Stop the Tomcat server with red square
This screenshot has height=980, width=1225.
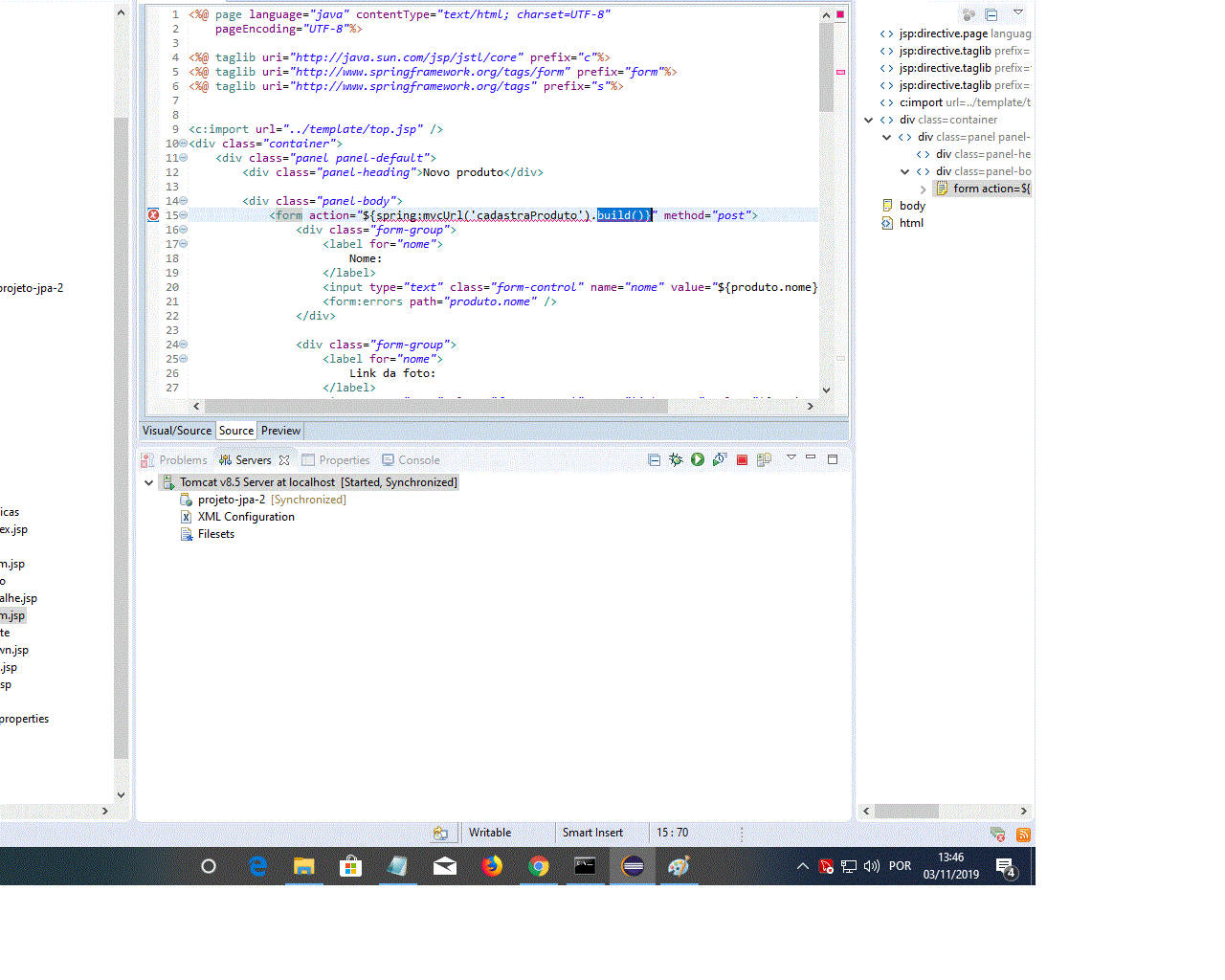tap(742, 460)
